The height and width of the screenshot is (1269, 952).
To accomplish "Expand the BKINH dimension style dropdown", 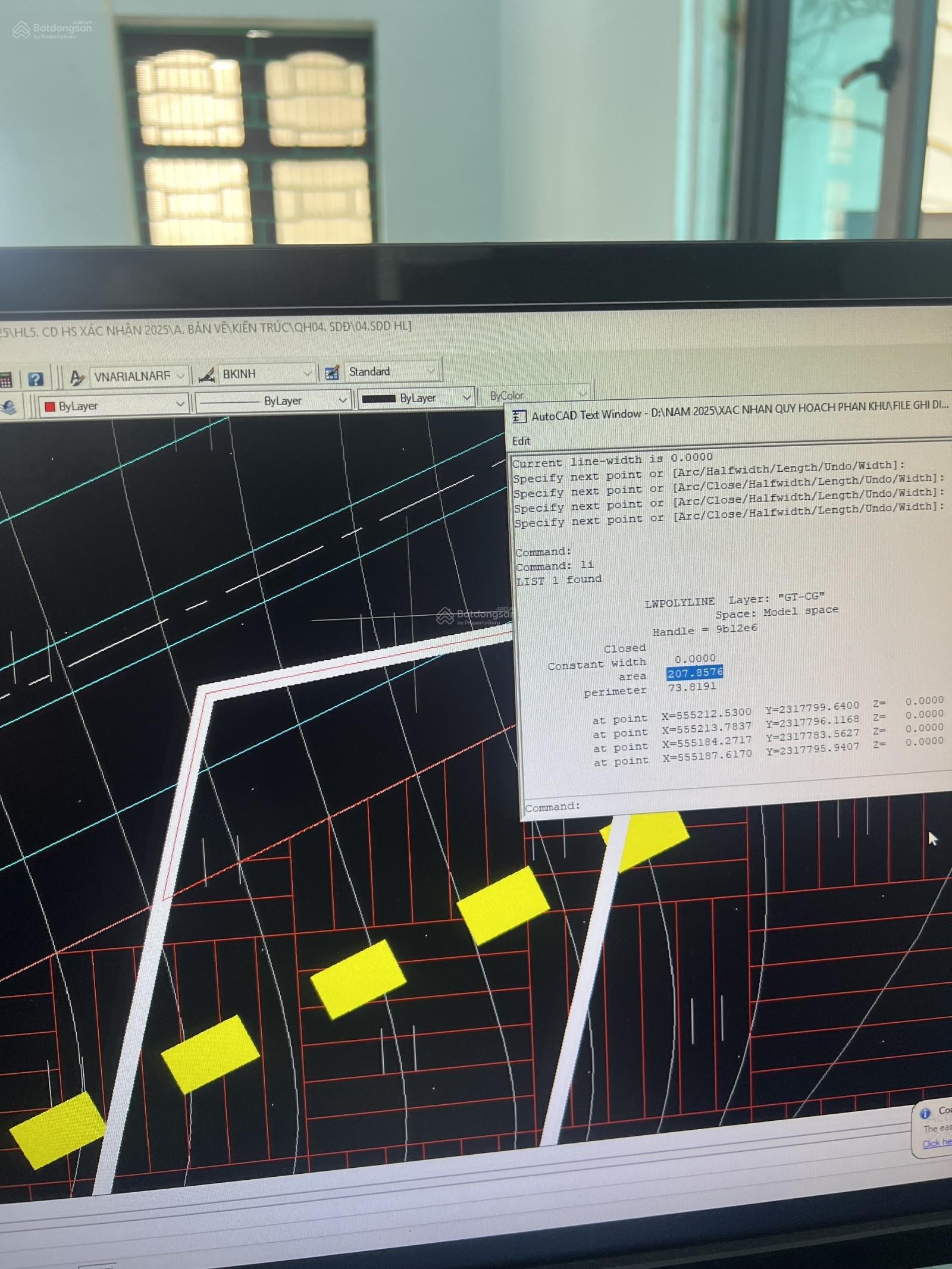I will click(307, 373).
